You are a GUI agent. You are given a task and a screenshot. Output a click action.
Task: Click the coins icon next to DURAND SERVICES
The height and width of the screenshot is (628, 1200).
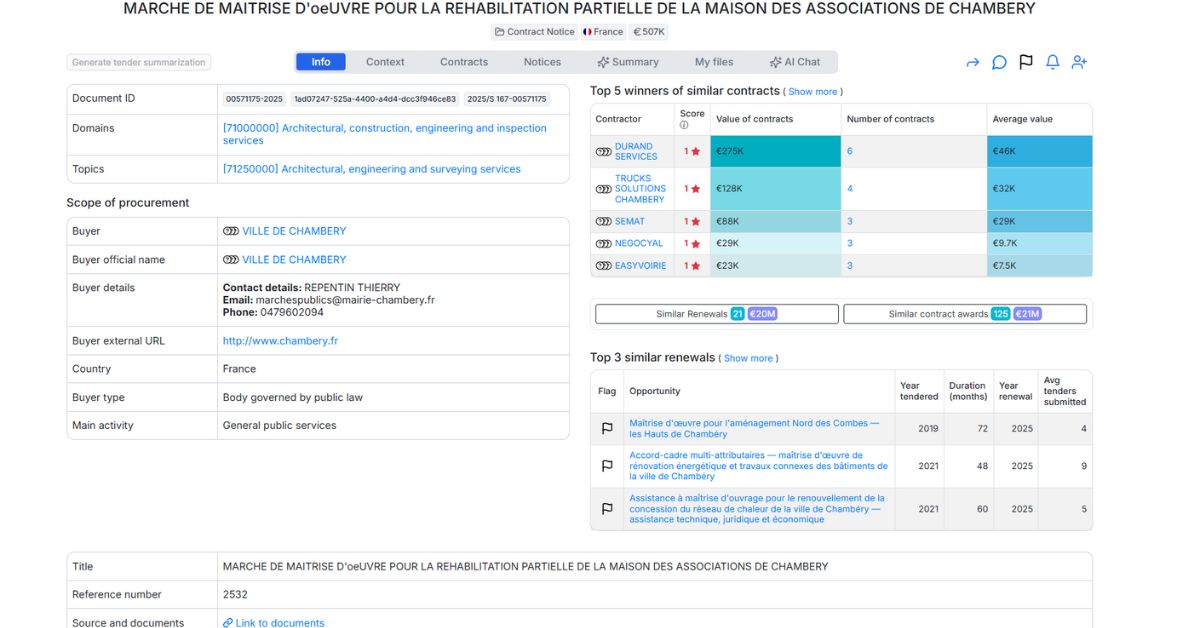click(x=603, y=151)
